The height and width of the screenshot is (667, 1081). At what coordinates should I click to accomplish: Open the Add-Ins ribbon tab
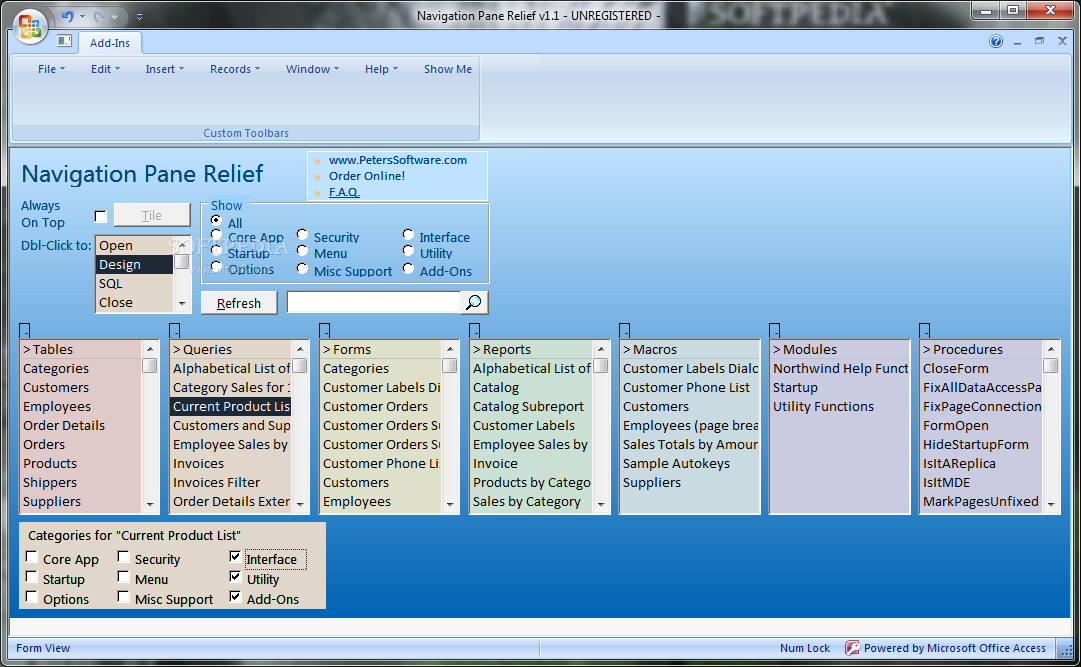click(110, 43)
